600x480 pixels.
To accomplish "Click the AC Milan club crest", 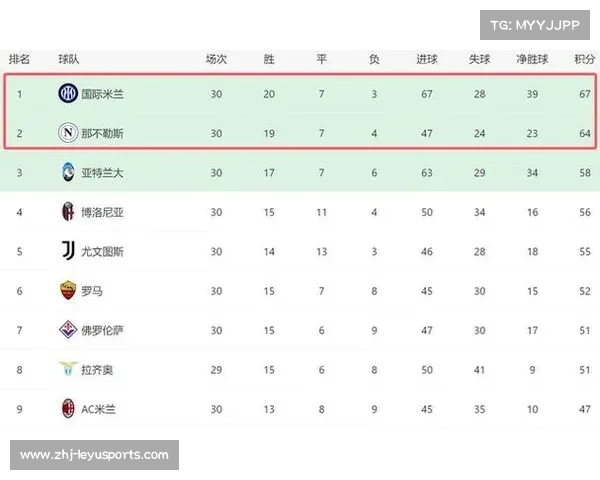I will [x=67, y=409].
